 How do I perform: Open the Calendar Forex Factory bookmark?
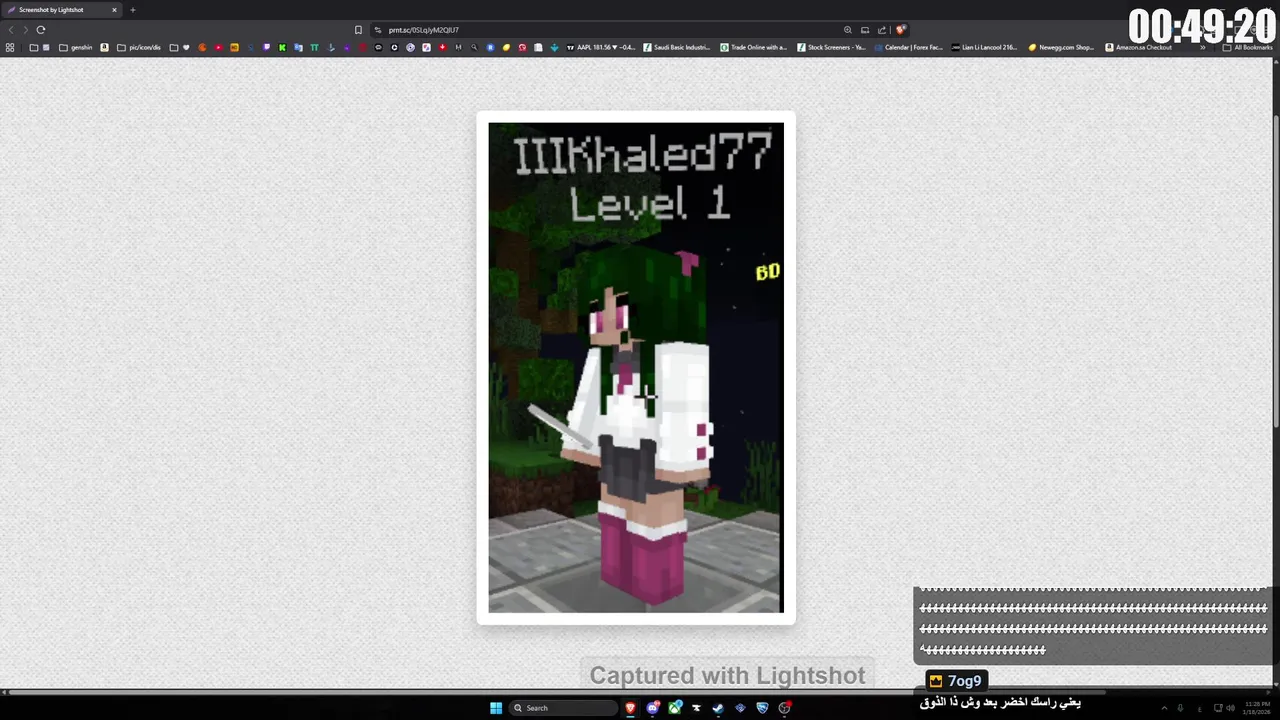pyautogui.click(x=908, y=47)
